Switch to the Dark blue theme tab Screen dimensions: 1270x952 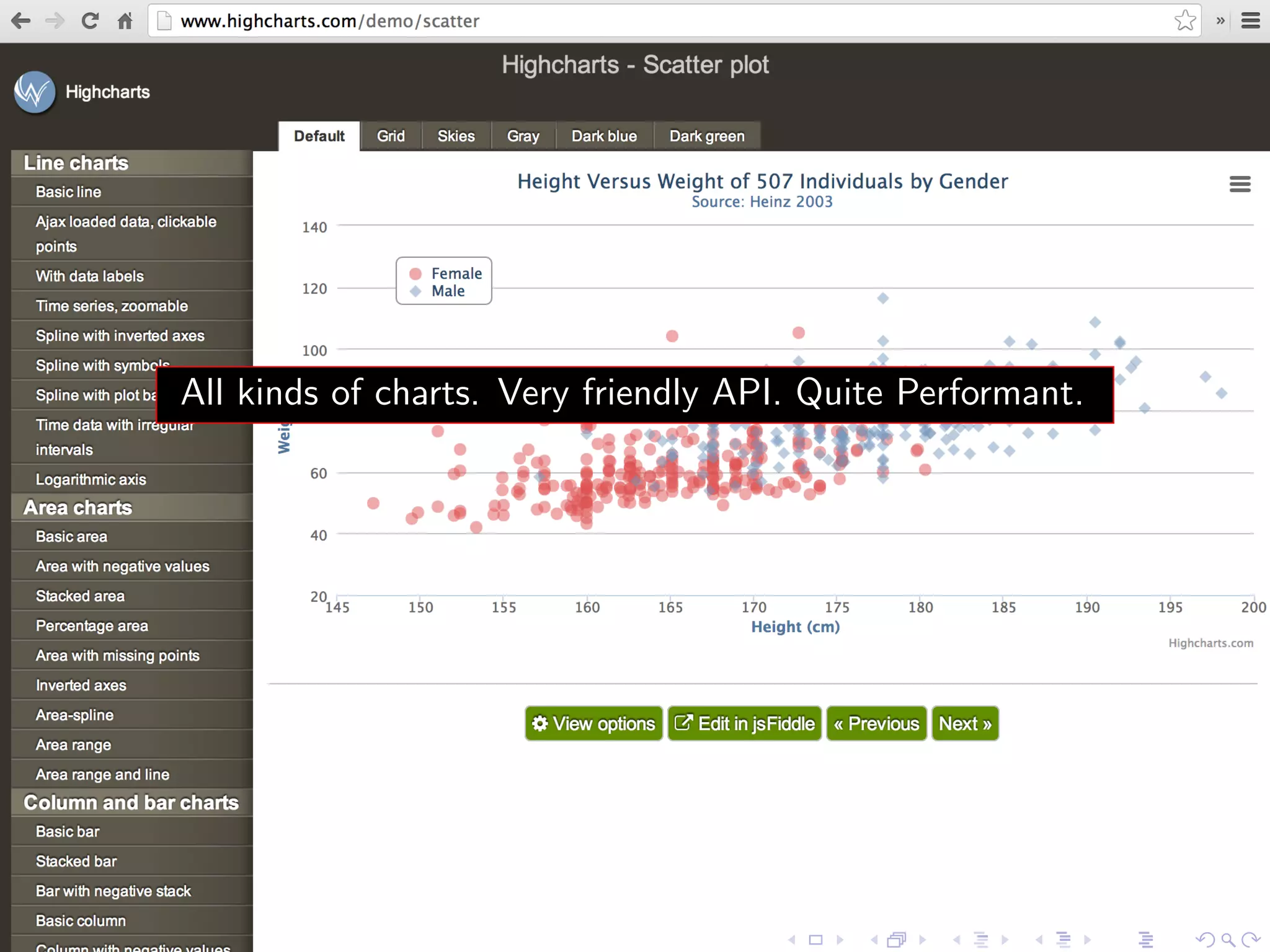pos(604,136)
